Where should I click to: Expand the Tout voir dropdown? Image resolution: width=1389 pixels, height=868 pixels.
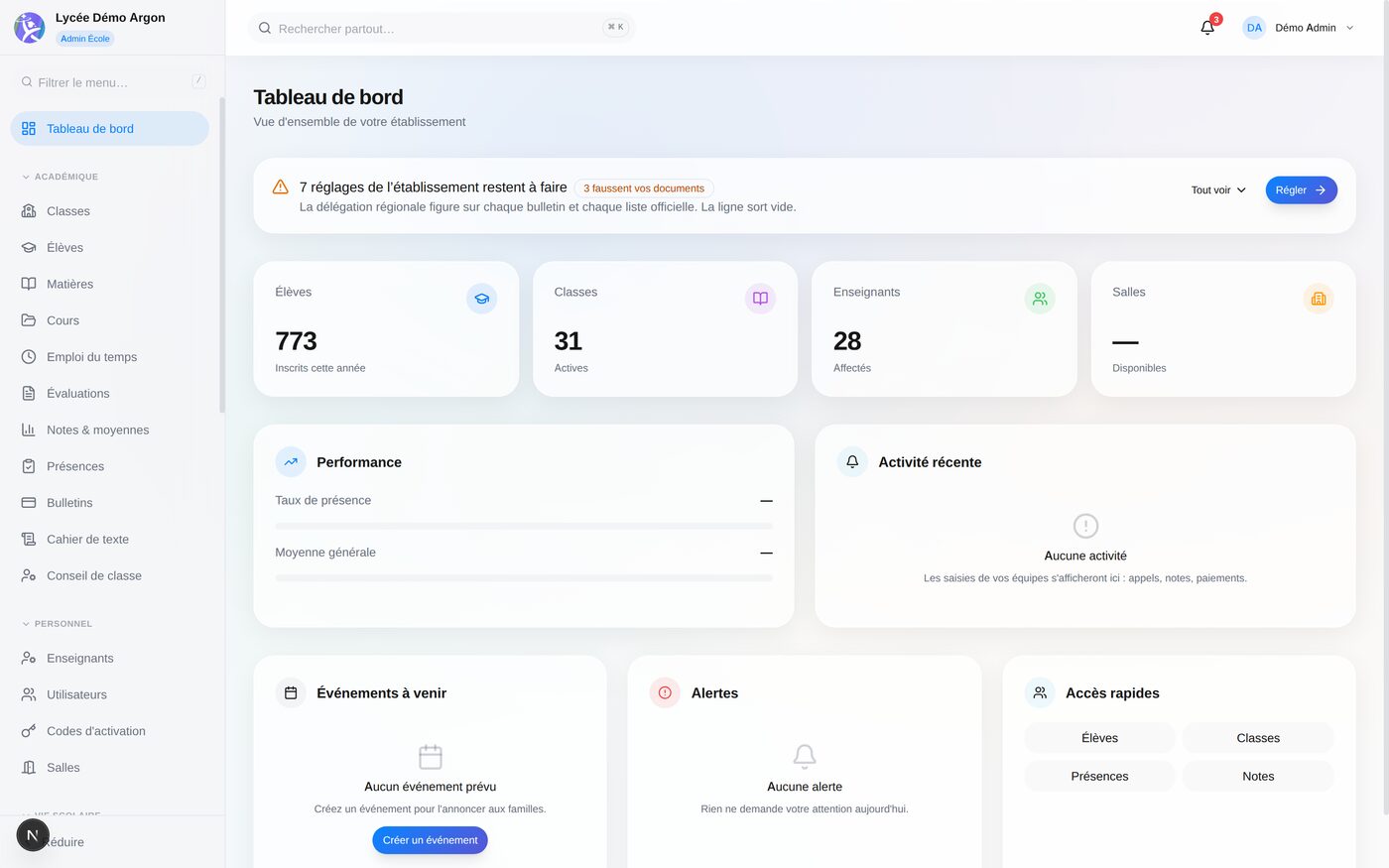pos(1218,190)
